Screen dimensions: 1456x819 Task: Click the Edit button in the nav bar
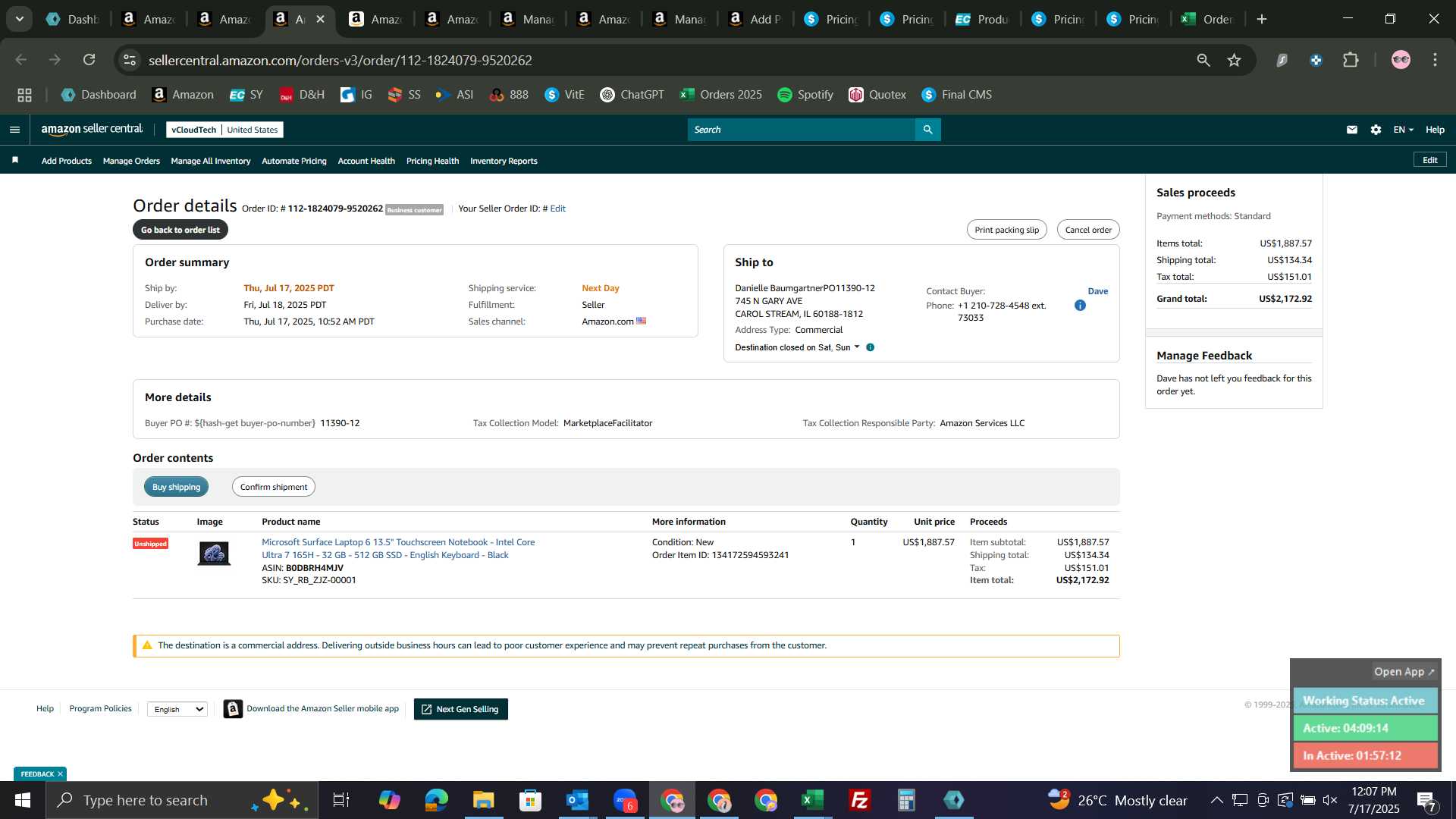pyautogui.click(x=1430, y=160)
